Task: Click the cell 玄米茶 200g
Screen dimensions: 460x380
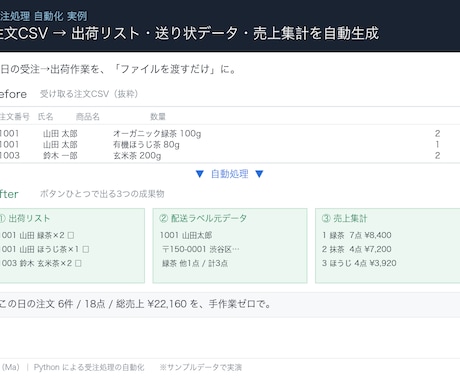Action: (137, 156)
